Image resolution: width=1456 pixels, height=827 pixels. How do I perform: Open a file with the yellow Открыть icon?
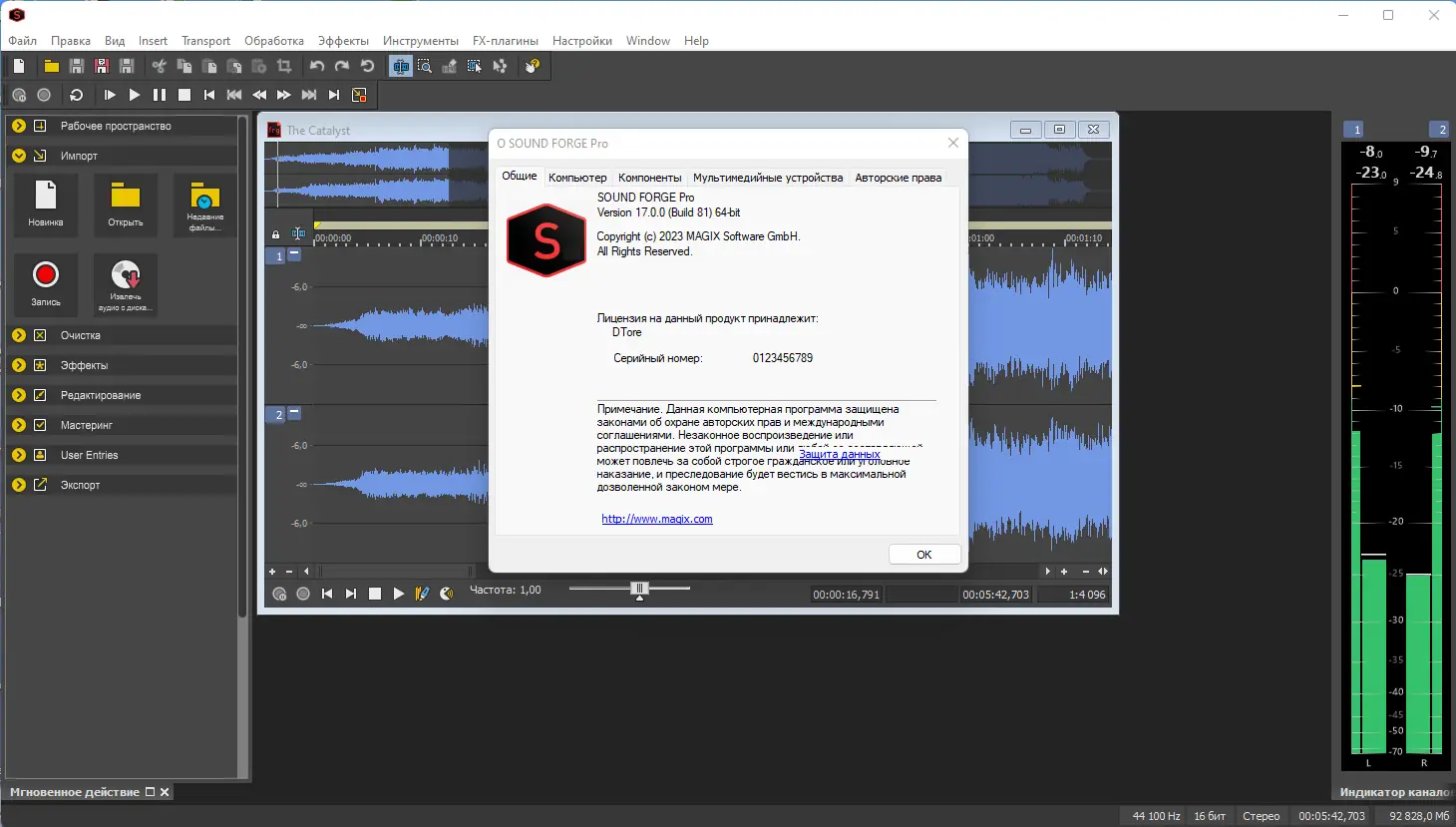click(125, 205)
